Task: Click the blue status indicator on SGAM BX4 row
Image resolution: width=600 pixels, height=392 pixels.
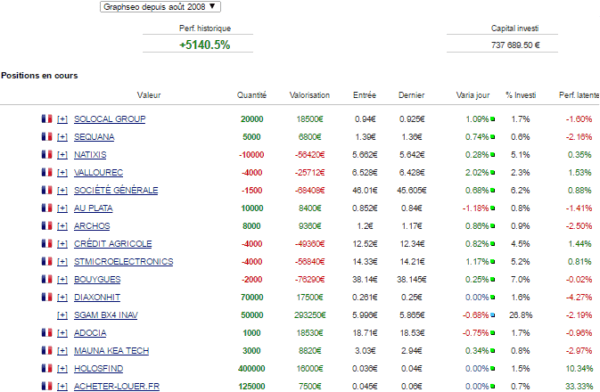Action: [x=493, y=315]
